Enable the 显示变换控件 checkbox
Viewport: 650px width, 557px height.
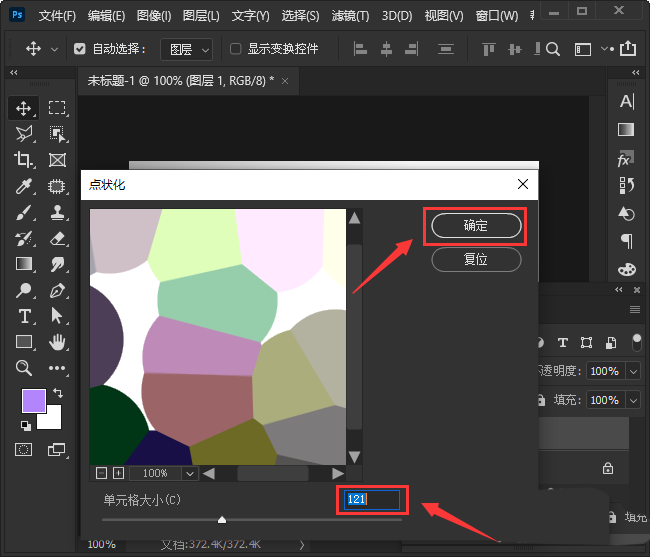coord(236,49)
